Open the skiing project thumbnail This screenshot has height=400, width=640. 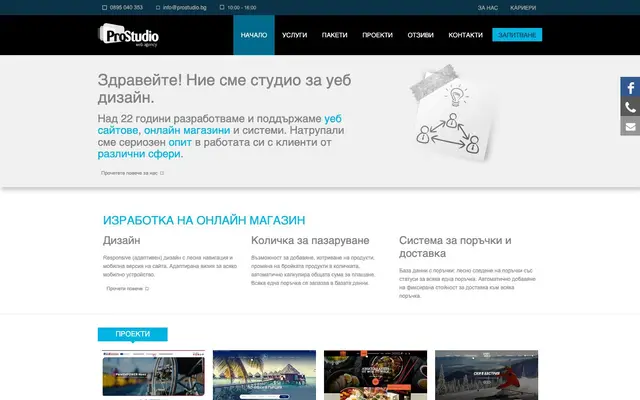pyautogui.click(x=487, y=375)
